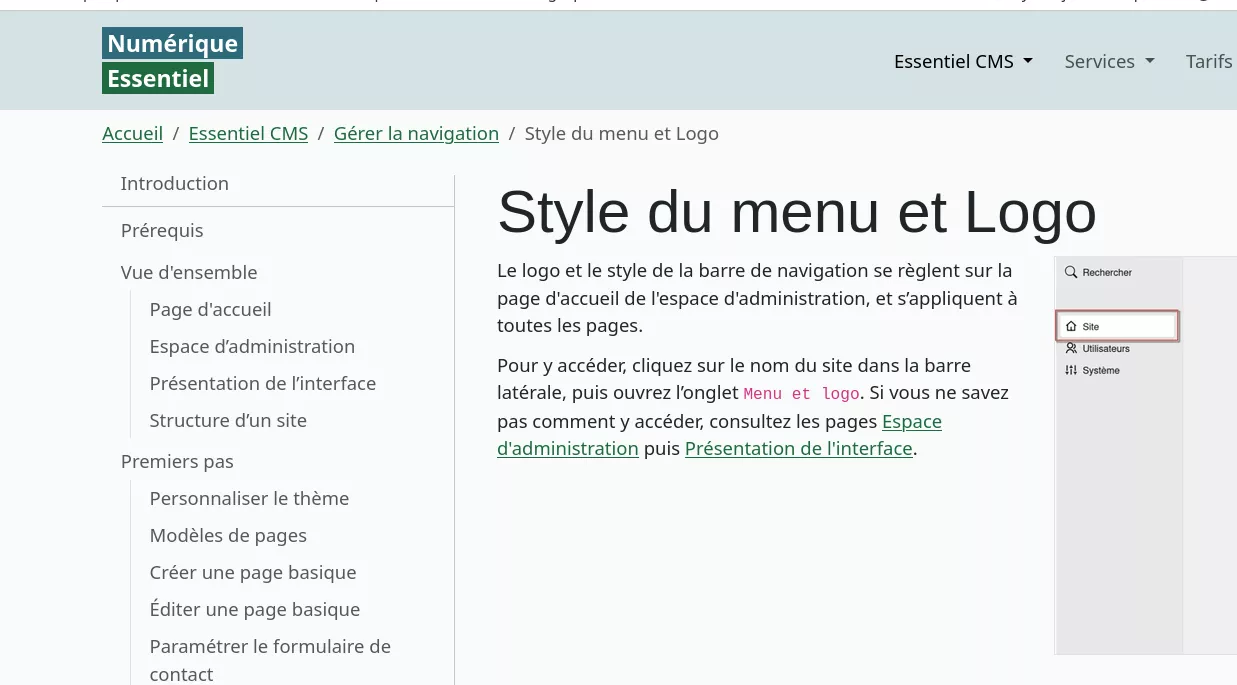Click the Style du menu et Logo heading
This screenshot has width=1237, height=685.
point(797,212)
